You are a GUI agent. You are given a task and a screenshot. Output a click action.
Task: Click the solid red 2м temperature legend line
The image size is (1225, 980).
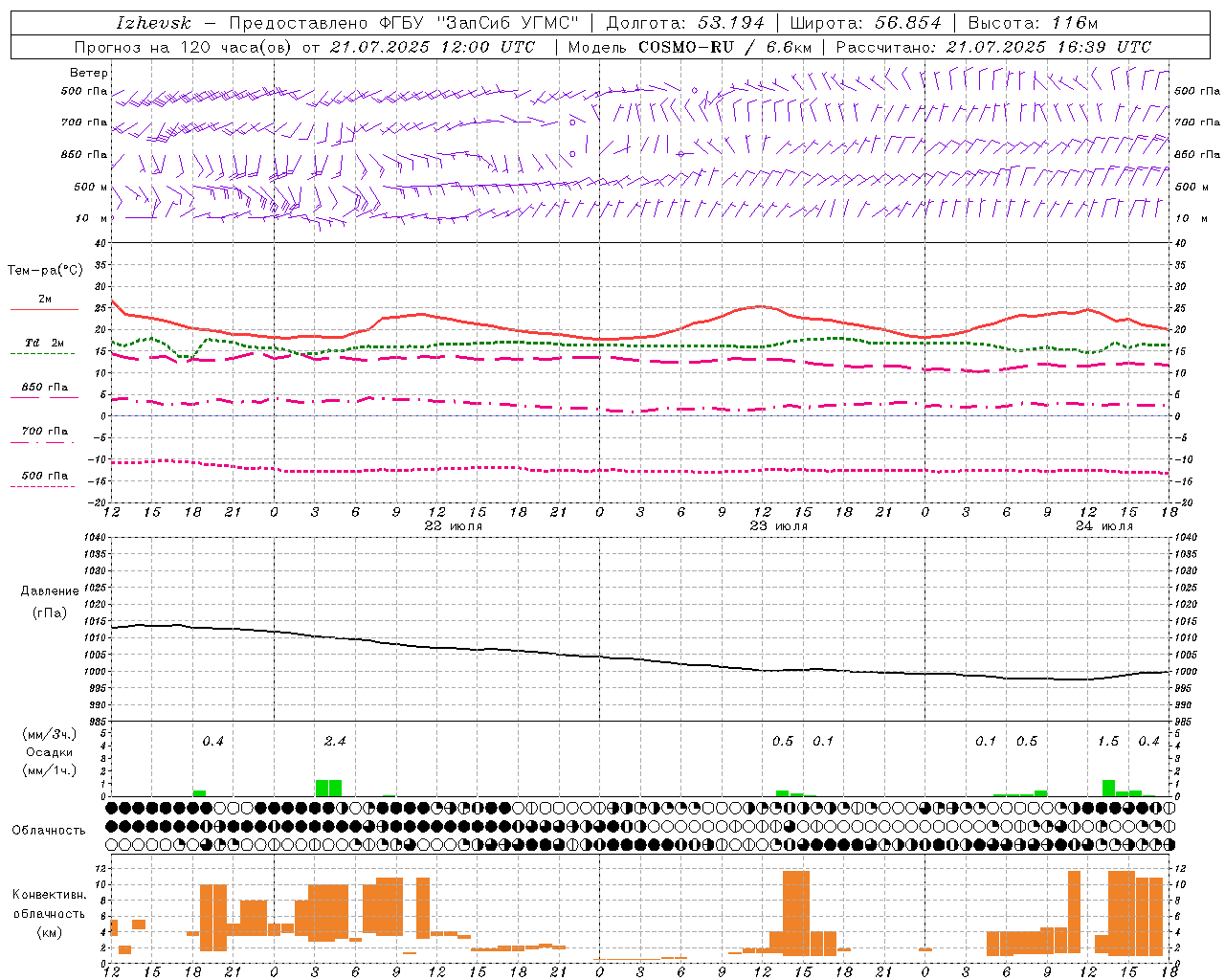pyautogui.click(x=44, y=309)
